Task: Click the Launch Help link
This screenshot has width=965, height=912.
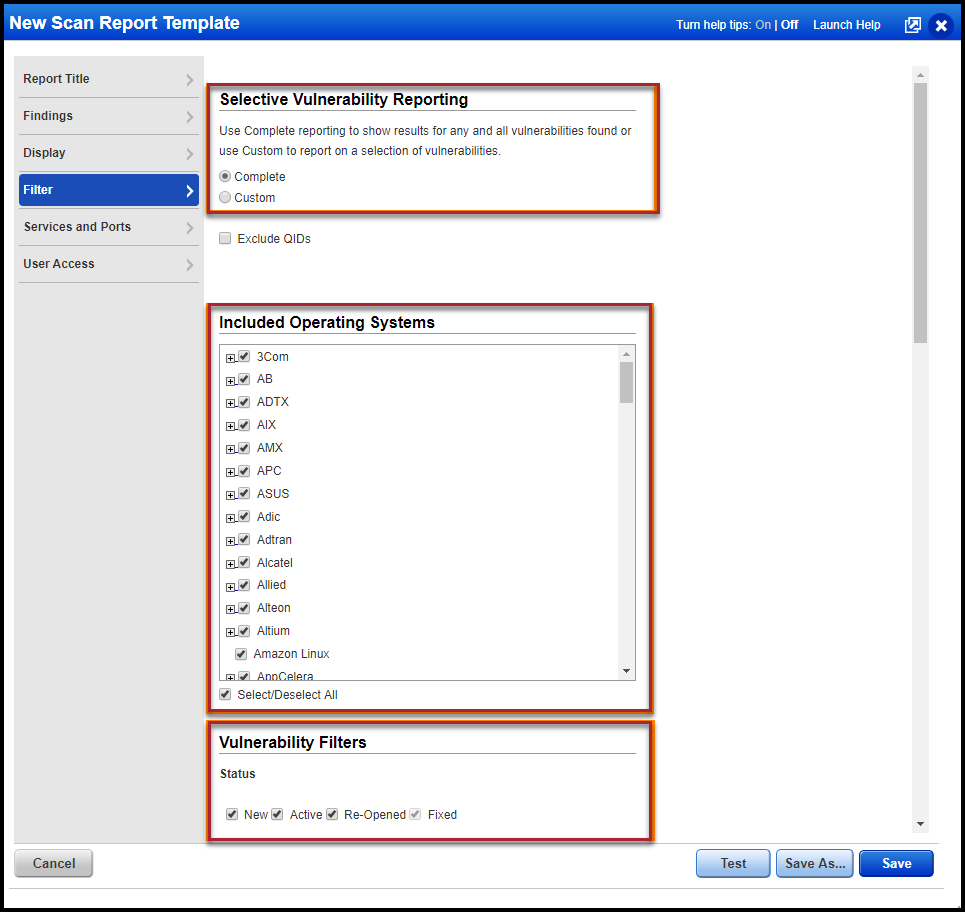Action: click(846, 24)
